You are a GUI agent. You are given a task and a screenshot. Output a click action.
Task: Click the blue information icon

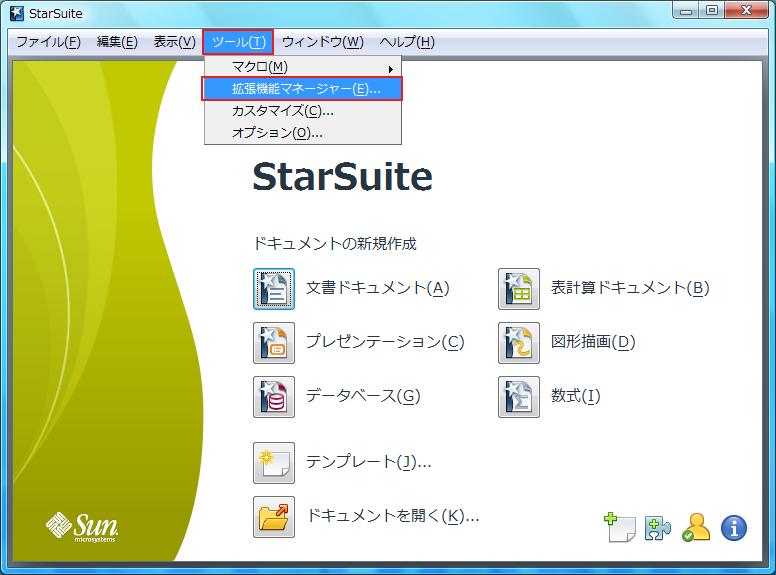(734, 528)
